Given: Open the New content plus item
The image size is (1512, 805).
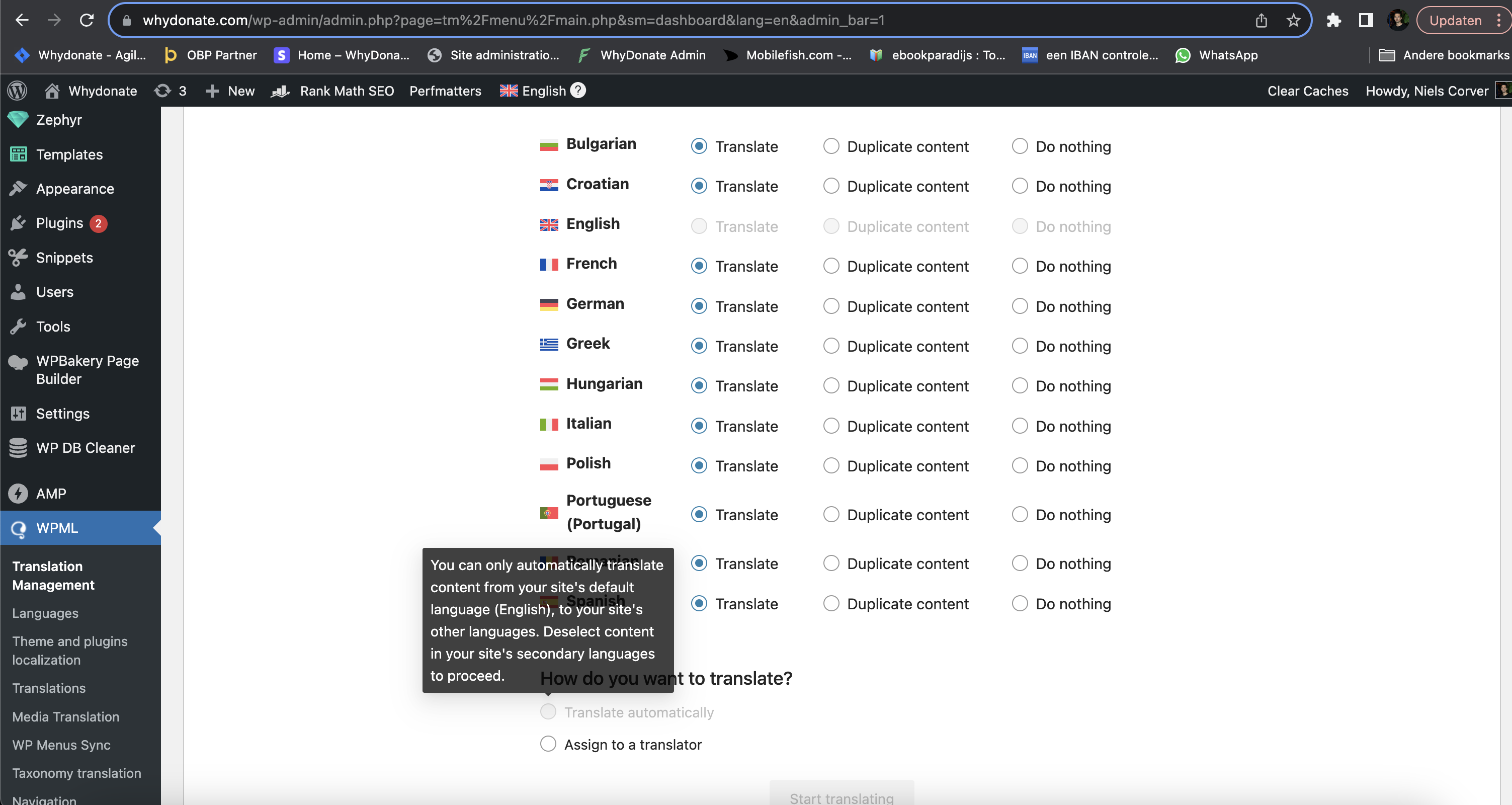Looking at the screenshot, I should pyautogui.click(x=230, y=91).
